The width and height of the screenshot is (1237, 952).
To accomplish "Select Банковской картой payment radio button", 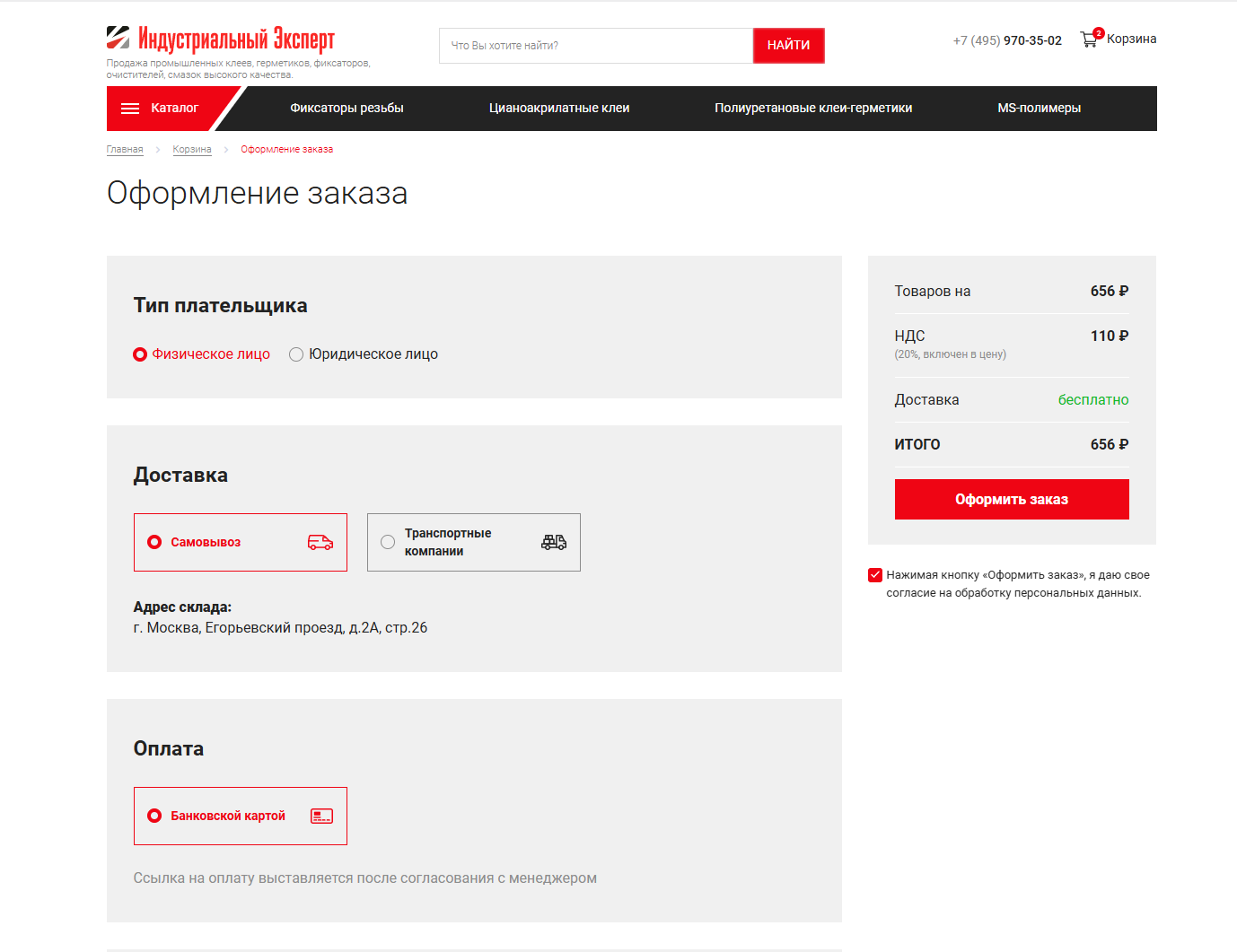I will 154,816.
